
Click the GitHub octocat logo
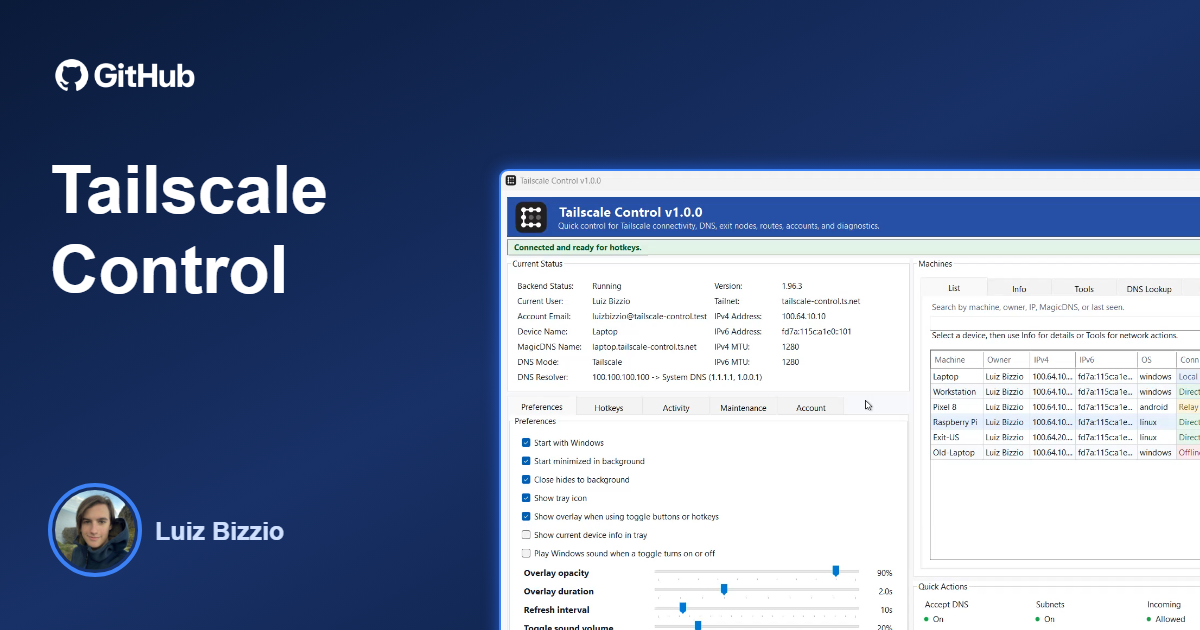72,76
